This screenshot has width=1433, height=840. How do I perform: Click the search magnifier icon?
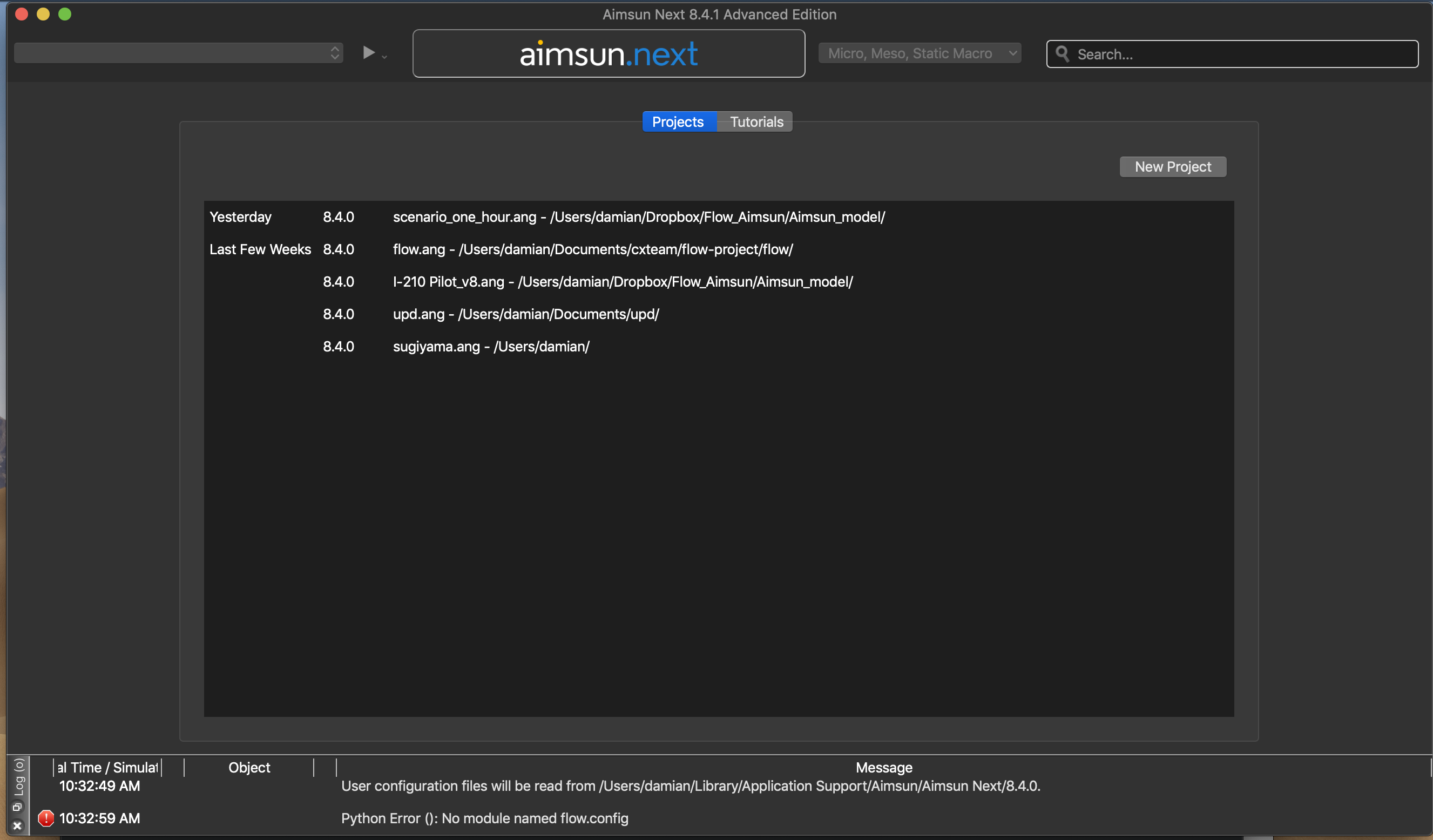pos(1062,53)
